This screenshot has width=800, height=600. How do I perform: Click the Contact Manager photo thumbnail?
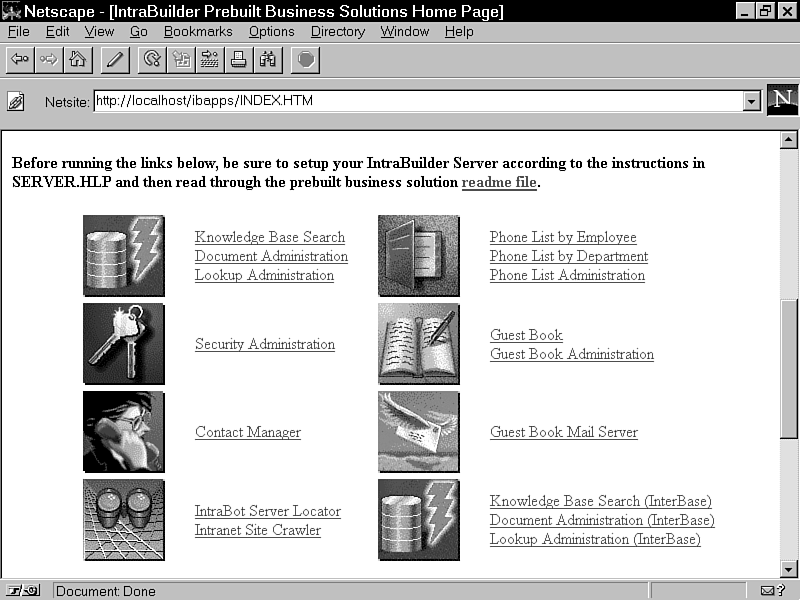(x=123, y=432)
